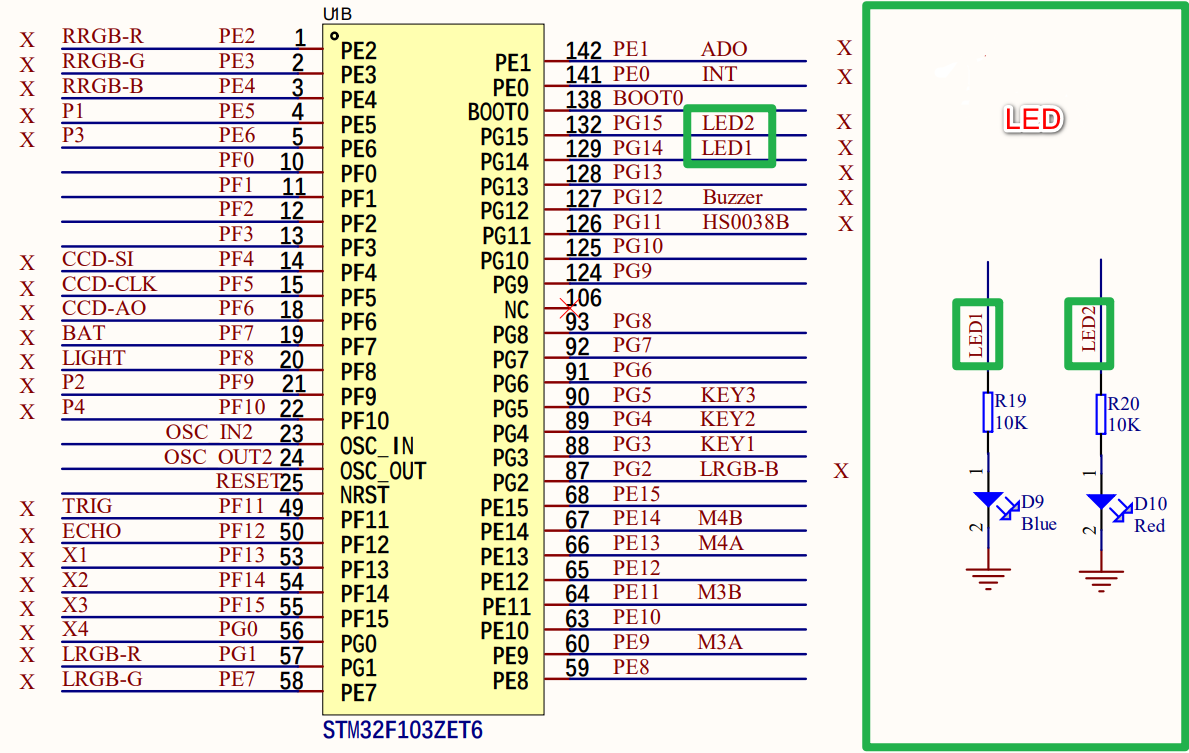This screenshot has width=1189, height=753.
Task: Select the M3B net label
Action: pyautogui.click(x=720, y=592)
